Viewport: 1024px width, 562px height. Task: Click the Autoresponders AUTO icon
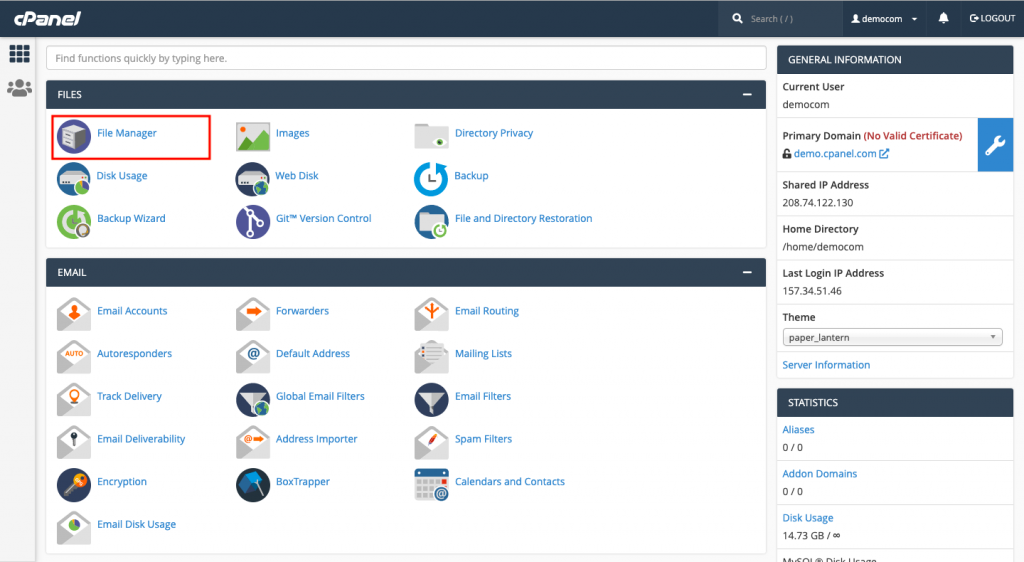pos(74,356)
